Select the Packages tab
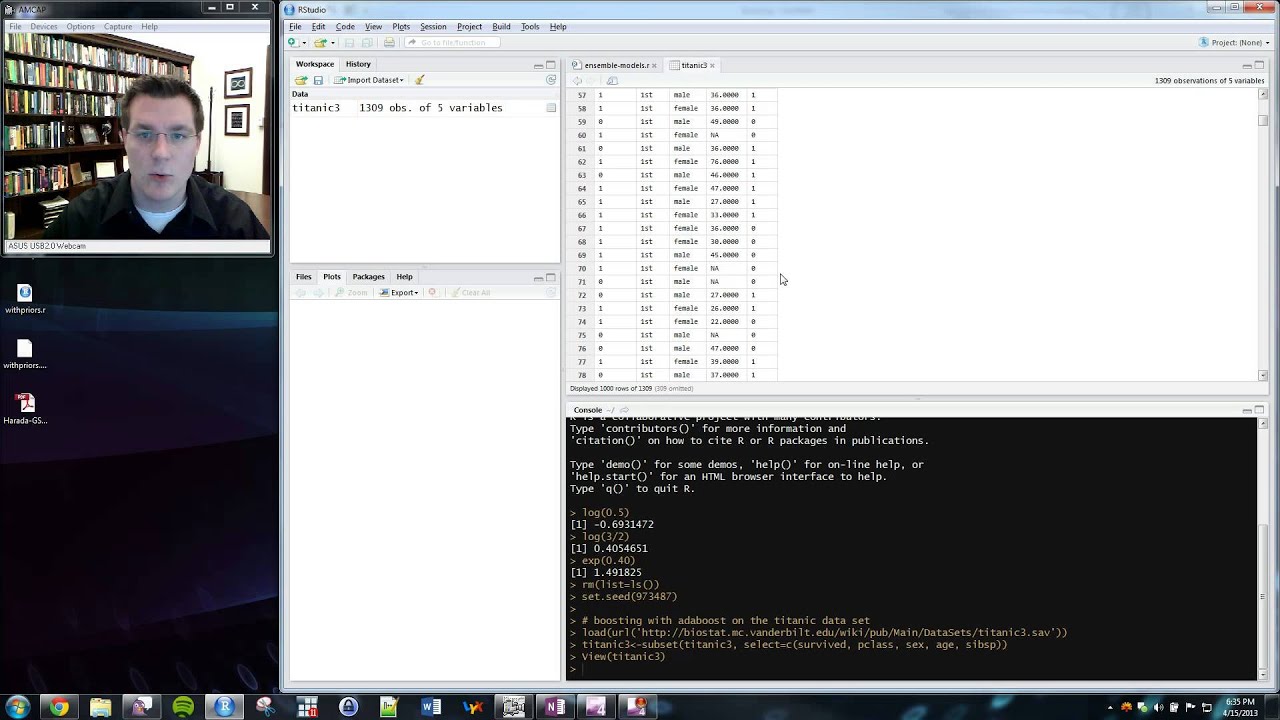The height and width of the screenshot is (720, 1280). tap(368, 277)
